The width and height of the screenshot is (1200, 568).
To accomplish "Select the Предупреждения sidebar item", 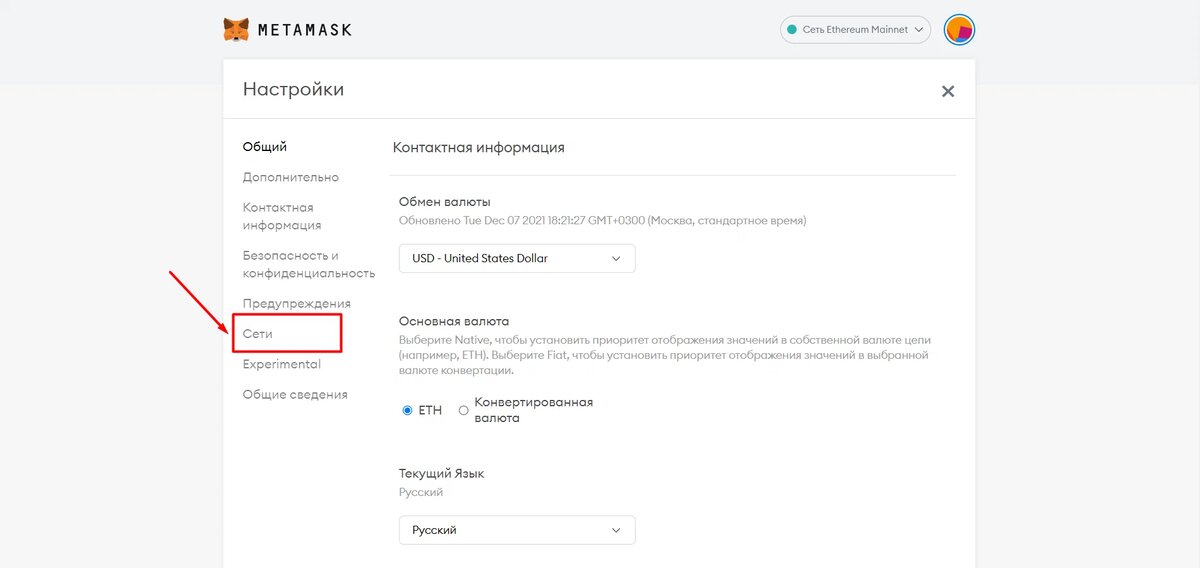I will coord(297,303).
